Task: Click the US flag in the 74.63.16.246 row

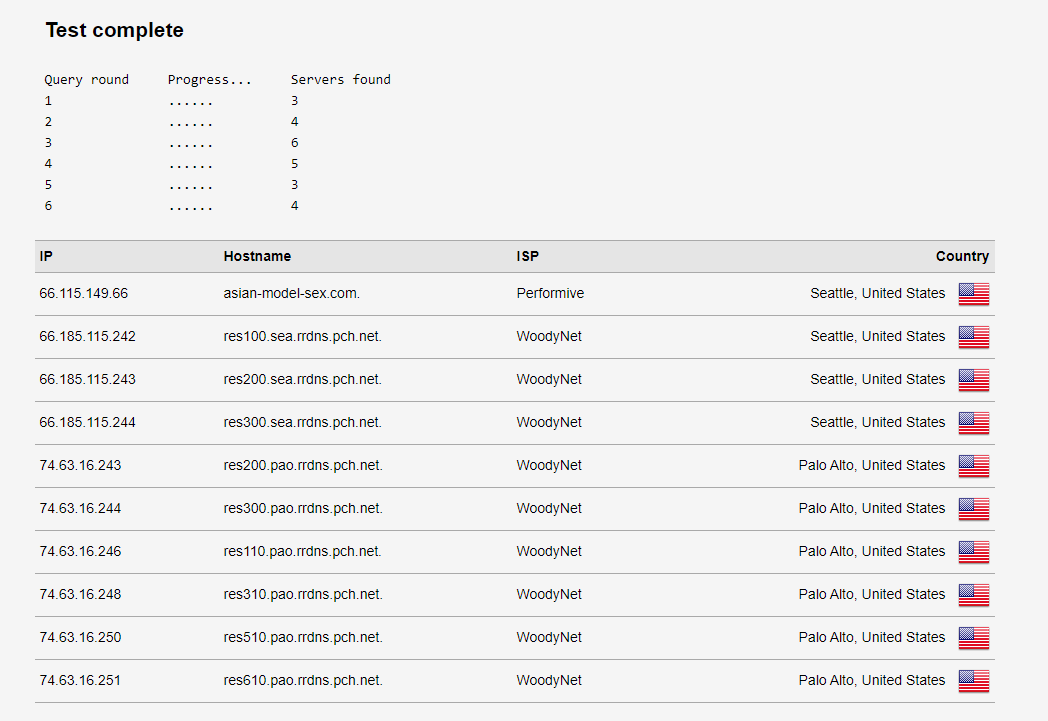Action: pos(974,552)
